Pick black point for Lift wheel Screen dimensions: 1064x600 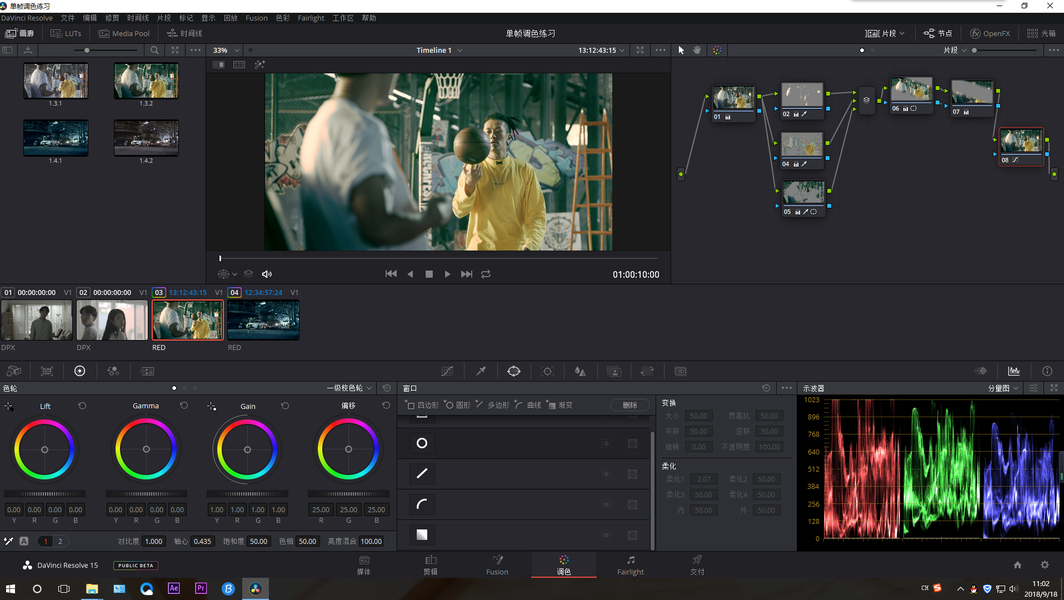[9, 406]
